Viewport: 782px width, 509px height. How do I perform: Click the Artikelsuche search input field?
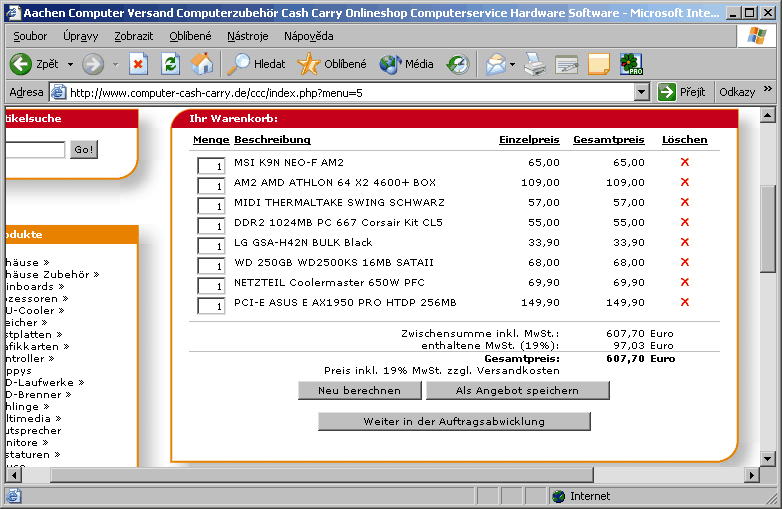tap(35, 150)
